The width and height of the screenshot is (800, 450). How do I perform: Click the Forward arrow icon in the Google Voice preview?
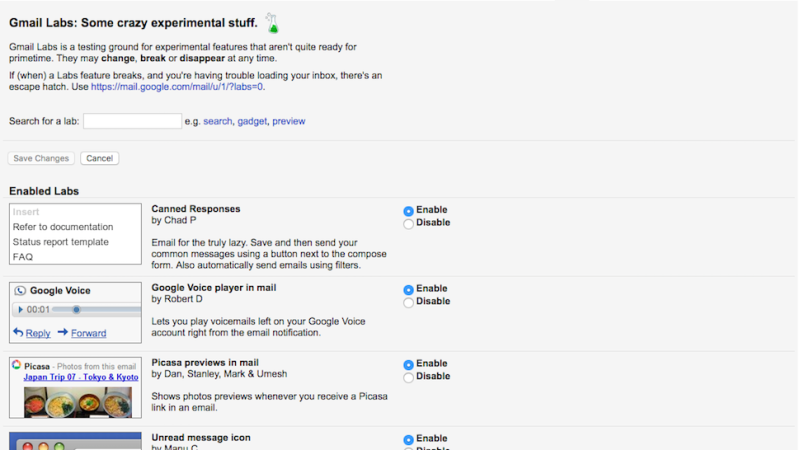[63, 332]
